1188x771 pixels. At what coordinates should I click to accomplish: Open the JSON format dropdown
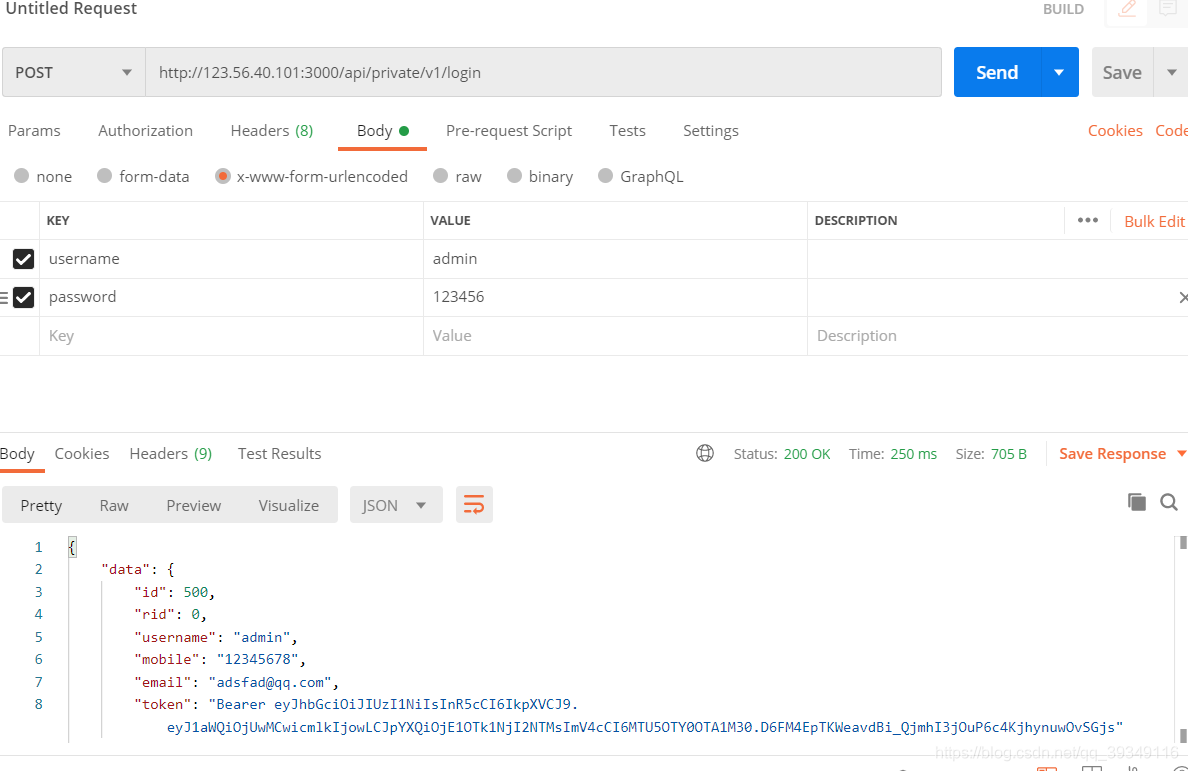click(396, 505)
